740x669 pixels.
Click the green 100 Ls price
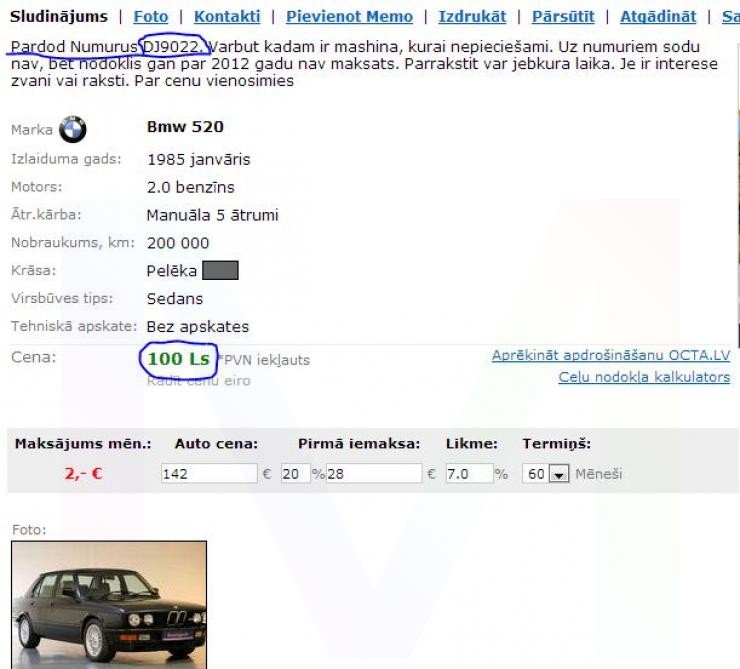point(177,358)
